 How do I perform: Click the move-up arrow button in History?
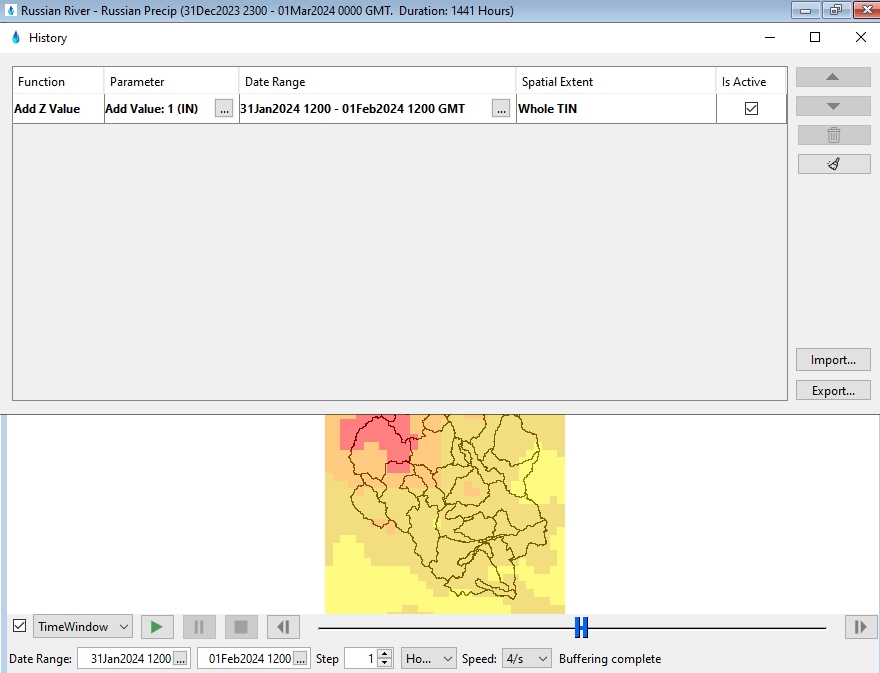click(833, 77)
